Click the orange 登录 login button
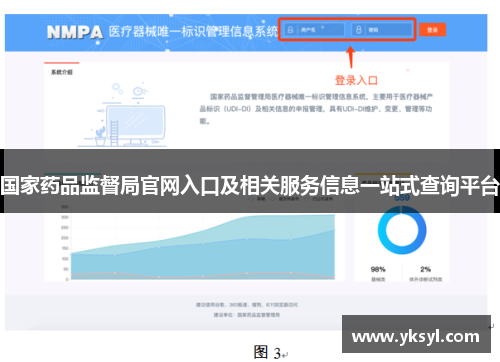This screenshot has width=500, height=362. (432, 30)
